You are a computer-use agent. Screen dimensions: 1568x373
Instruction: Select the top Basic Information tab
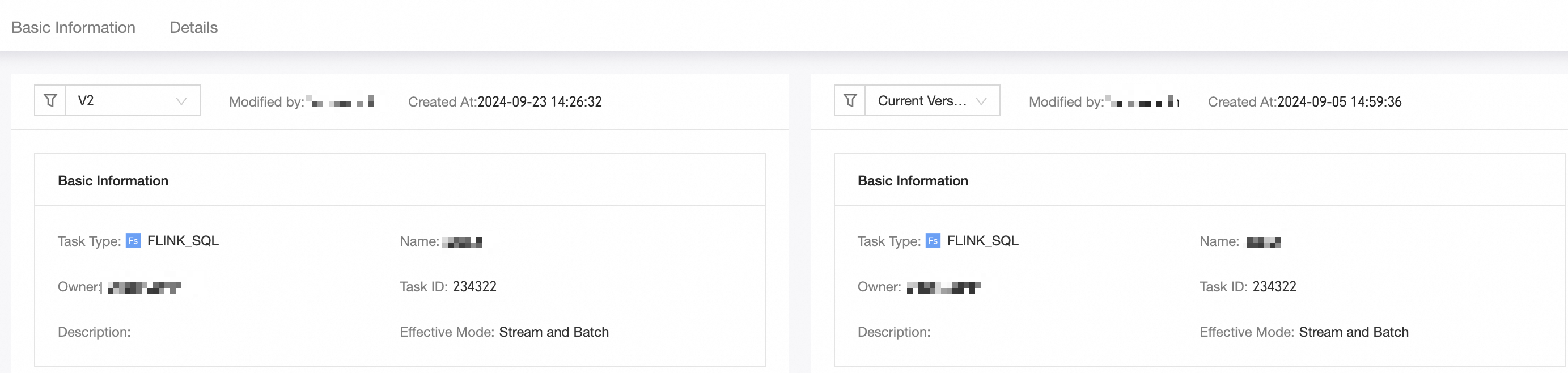pyautogui.click(x=73, y=27)
